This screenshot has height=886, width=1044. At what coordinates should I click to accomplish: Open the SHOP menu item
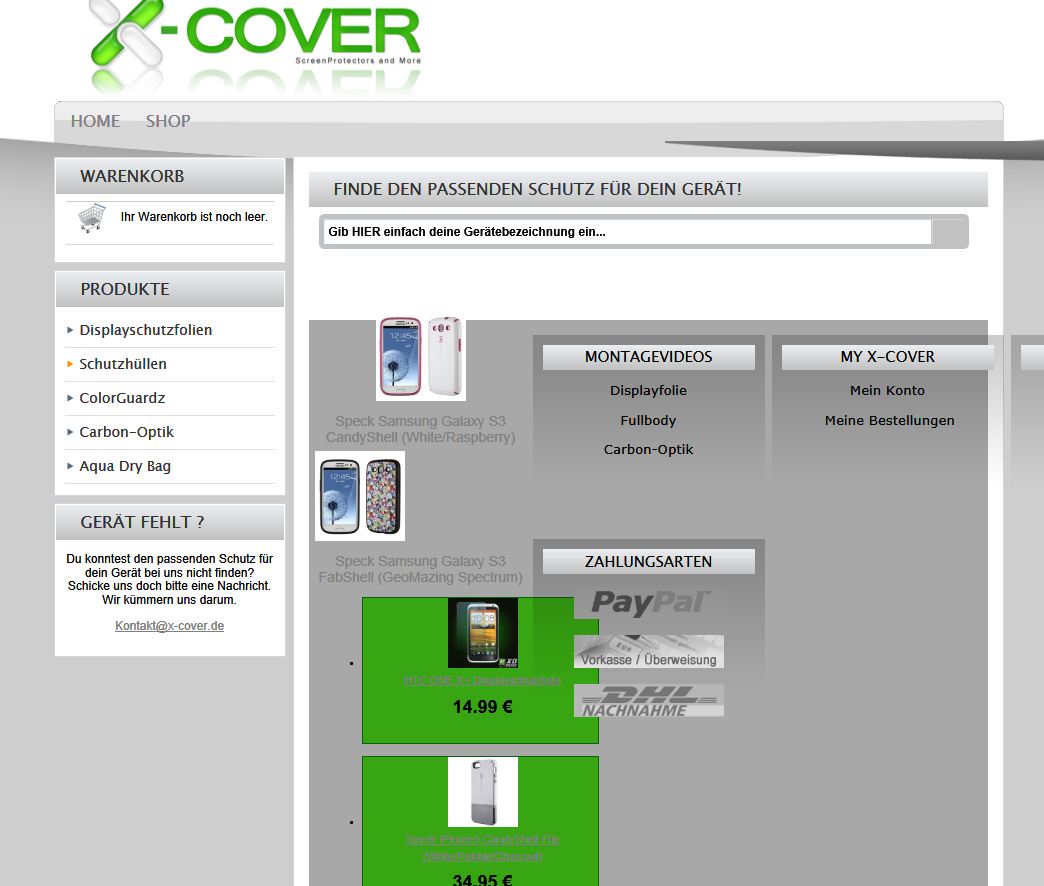[x=168, y=121]
